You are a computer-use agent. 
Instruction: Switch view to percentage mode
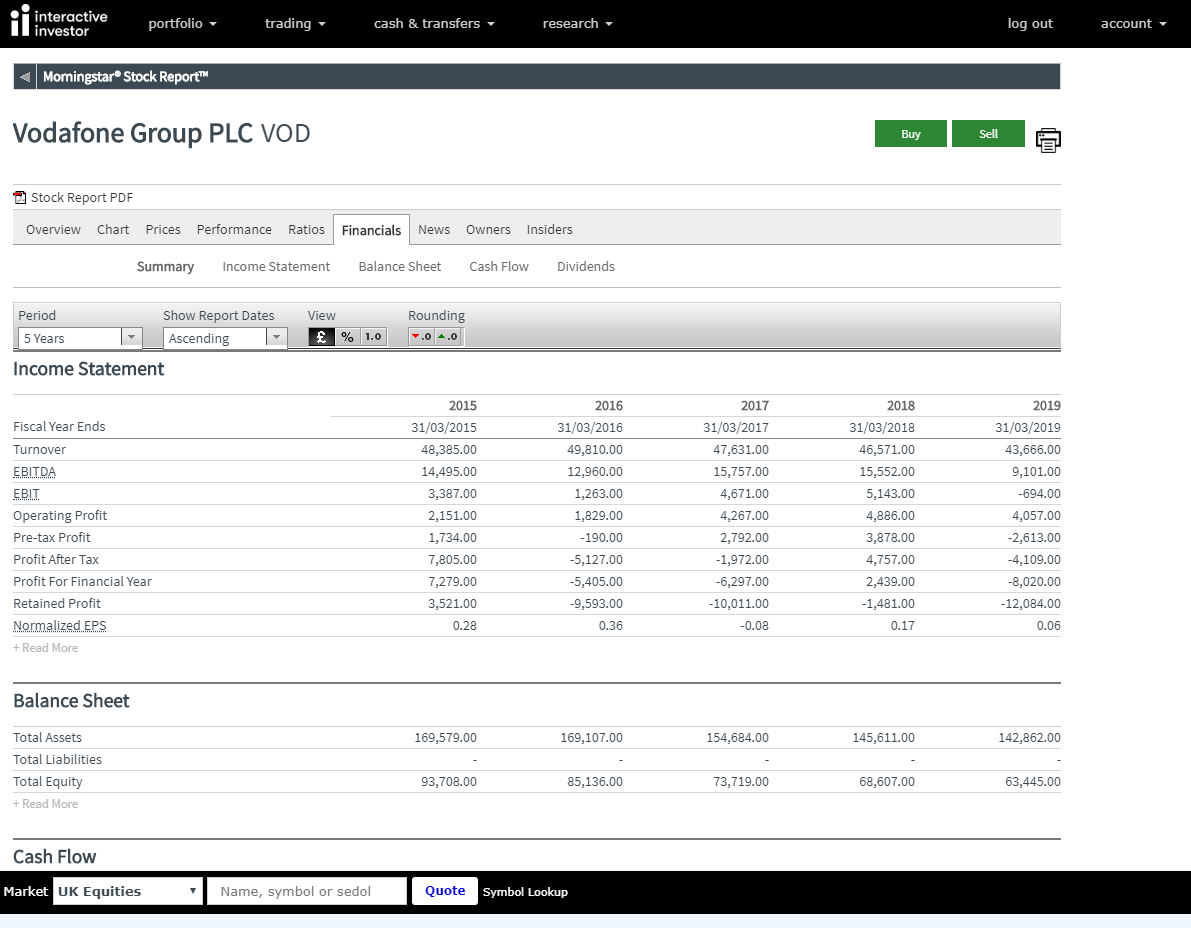click(347, 337)
